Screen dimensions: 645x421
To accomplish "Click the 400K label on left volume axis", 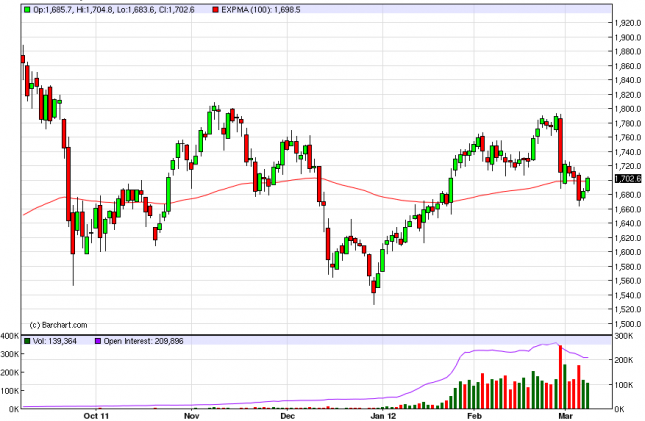I will pyautogui.click(x=10, y=333).
